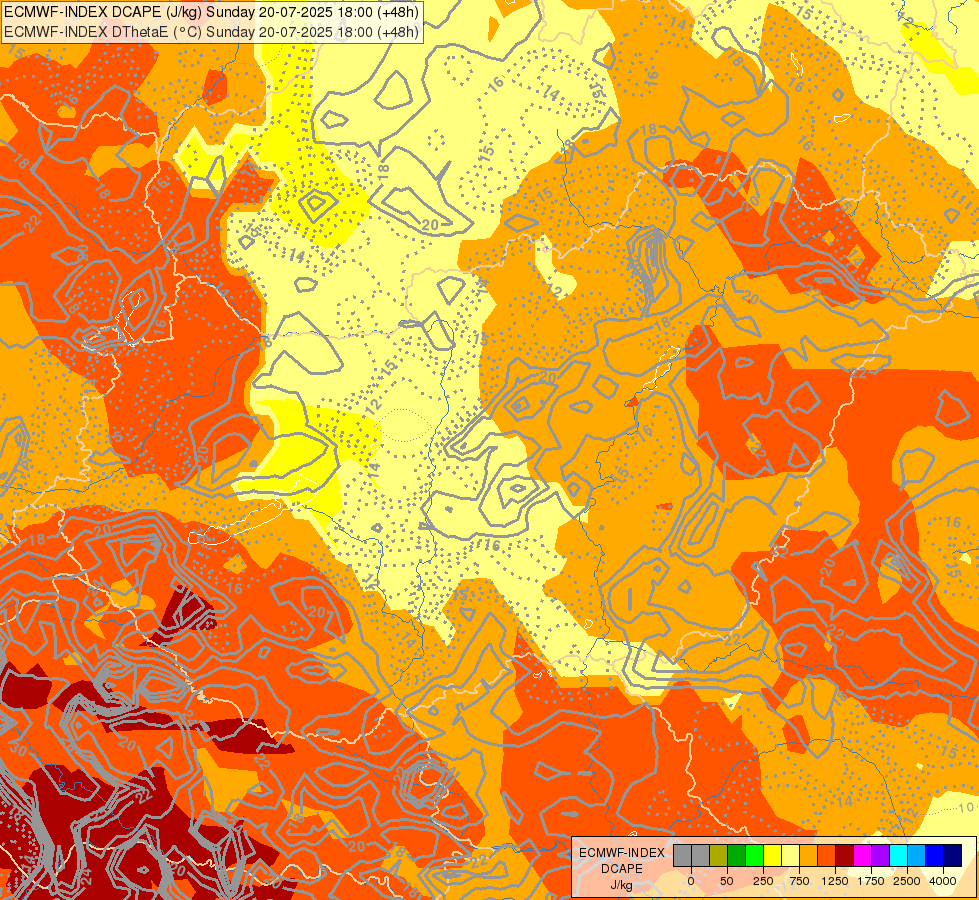Click the 0 value on the legend scale
Screen dimensions: 979x900
point(691,881)
